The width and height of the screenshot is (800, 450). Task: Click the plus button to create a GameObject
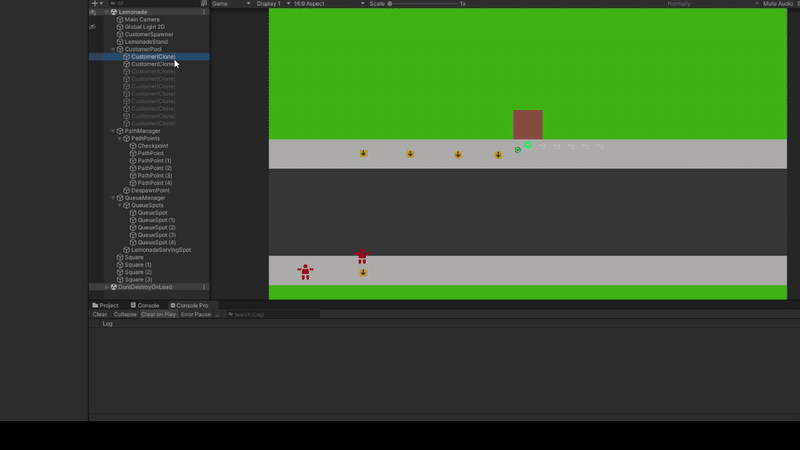click(95, 4)
